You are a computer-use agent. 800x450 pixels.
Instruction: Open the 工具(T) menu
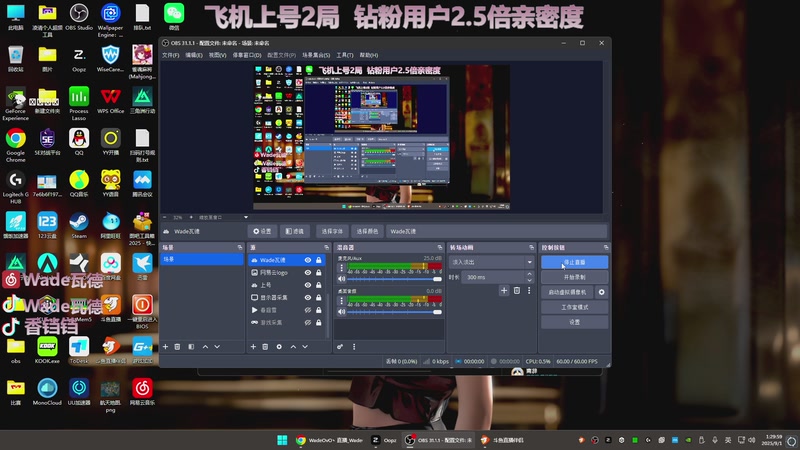345,55
